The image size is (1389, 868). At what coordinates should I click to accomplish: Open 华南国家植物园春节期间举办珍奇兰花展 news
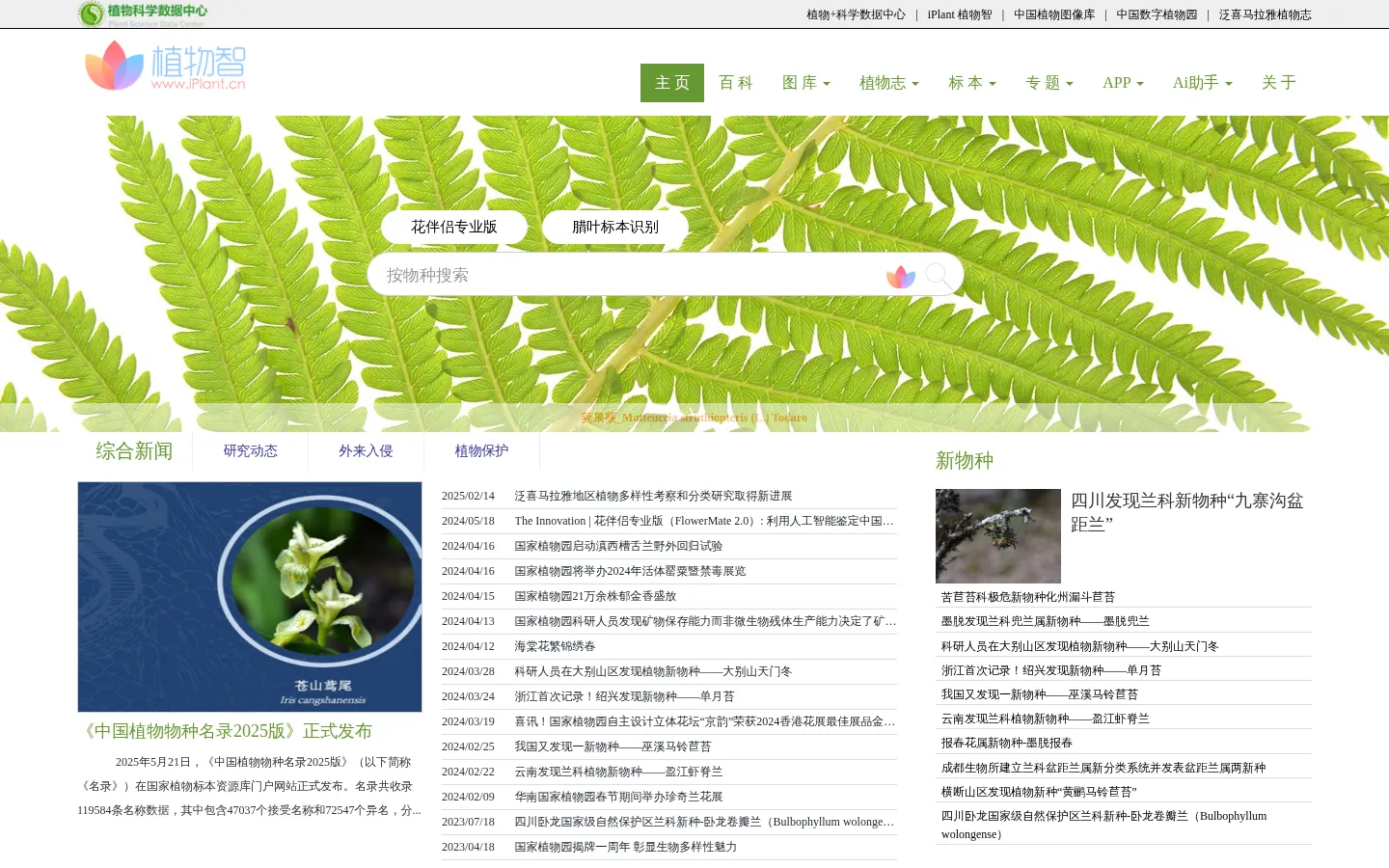click(x=618, y=797)
